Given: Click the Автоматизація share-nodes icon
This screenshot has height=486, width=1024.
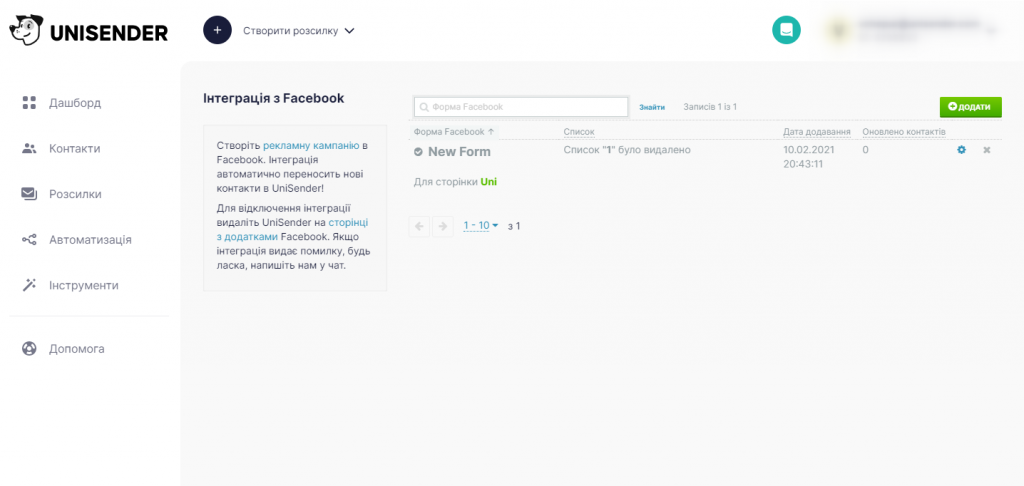Looking at the screenshot, I should point(29,240).
